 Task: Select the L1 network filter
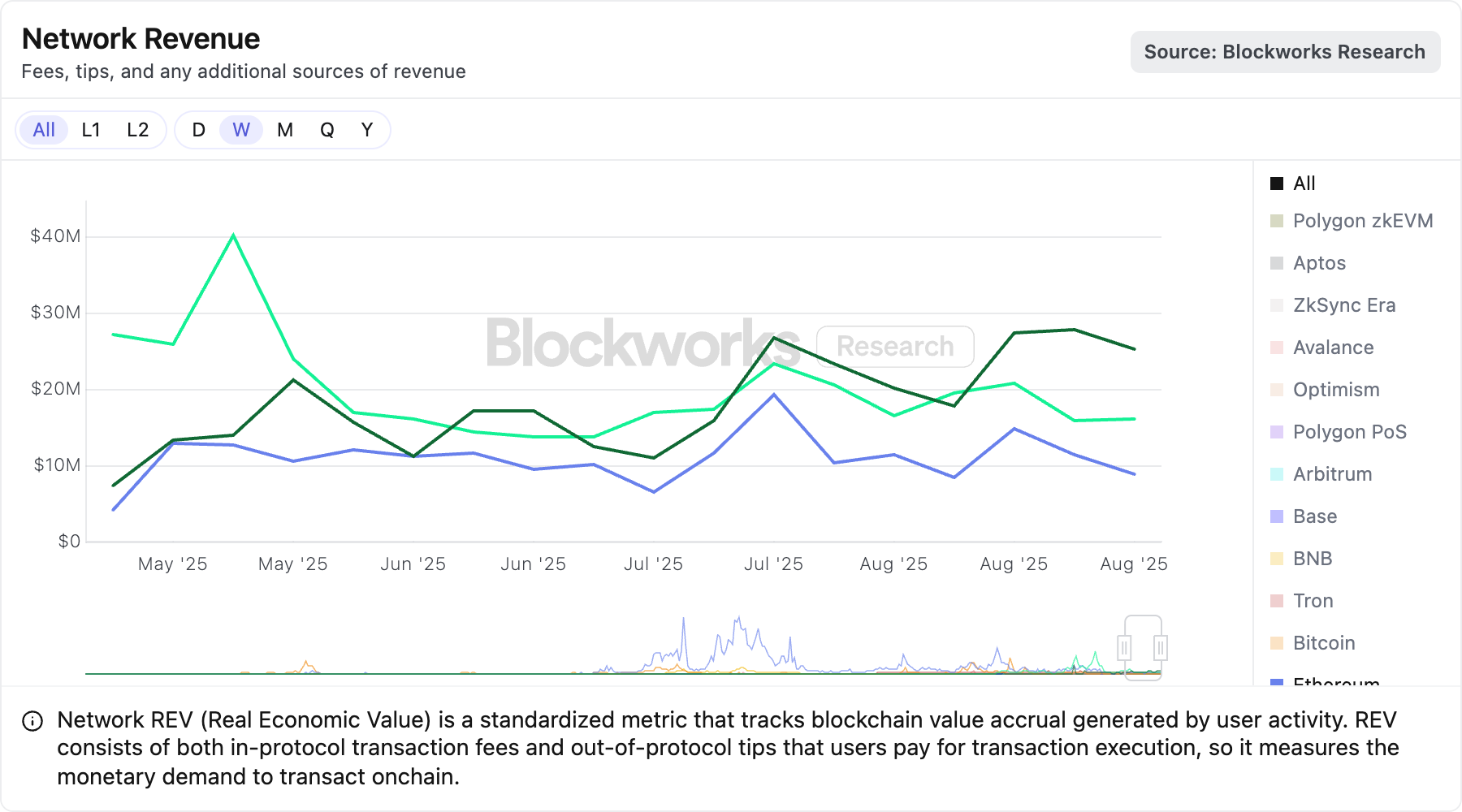(91, 130)
